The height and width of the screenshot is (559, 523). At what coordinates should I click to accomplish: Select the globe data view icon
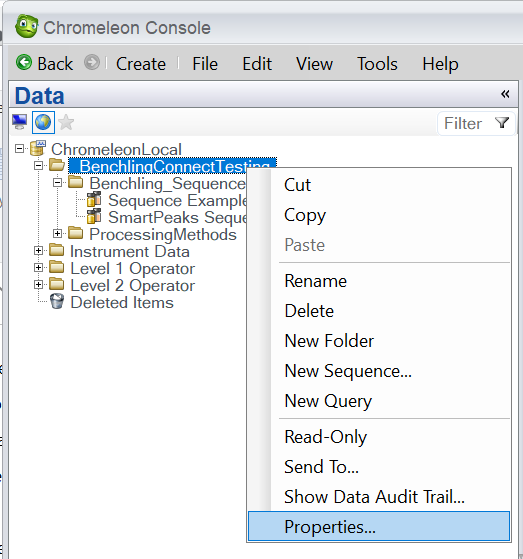tap(43, 122)
